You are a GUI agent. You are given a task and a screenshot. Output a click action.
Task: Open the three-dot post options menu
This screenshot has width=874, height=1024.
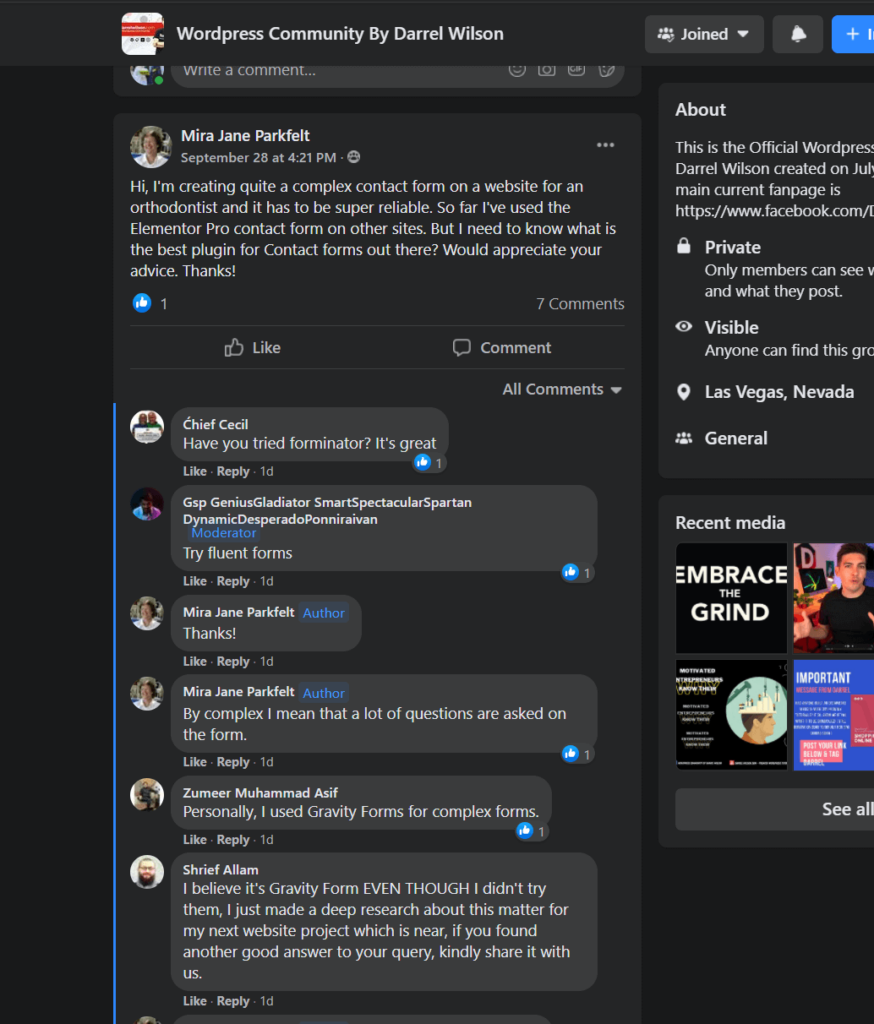tap(606, 145)
